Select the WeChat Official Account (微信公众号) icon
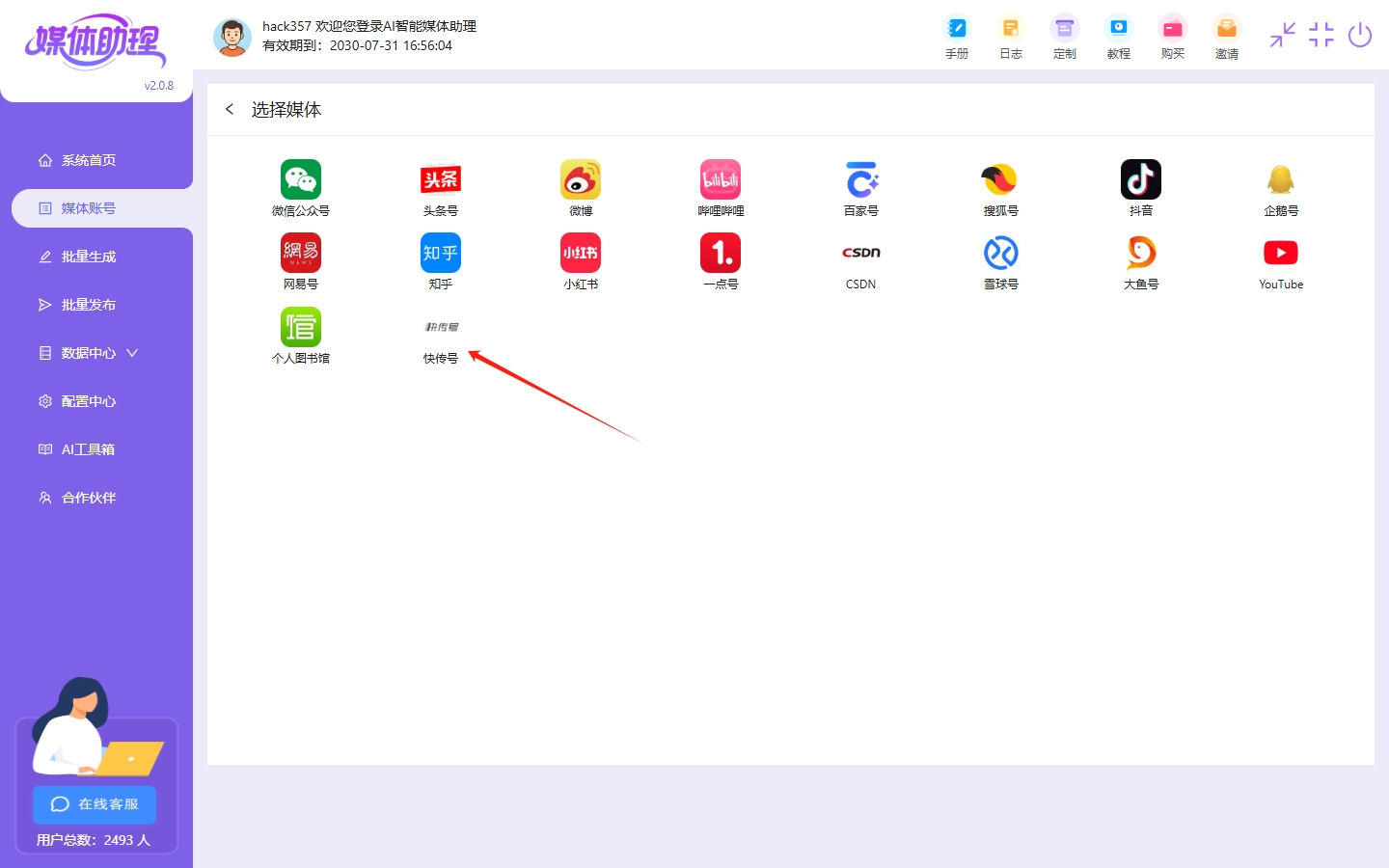Image resolution: width=1389 pixels, height=868 pixels. tap(301, 179)
